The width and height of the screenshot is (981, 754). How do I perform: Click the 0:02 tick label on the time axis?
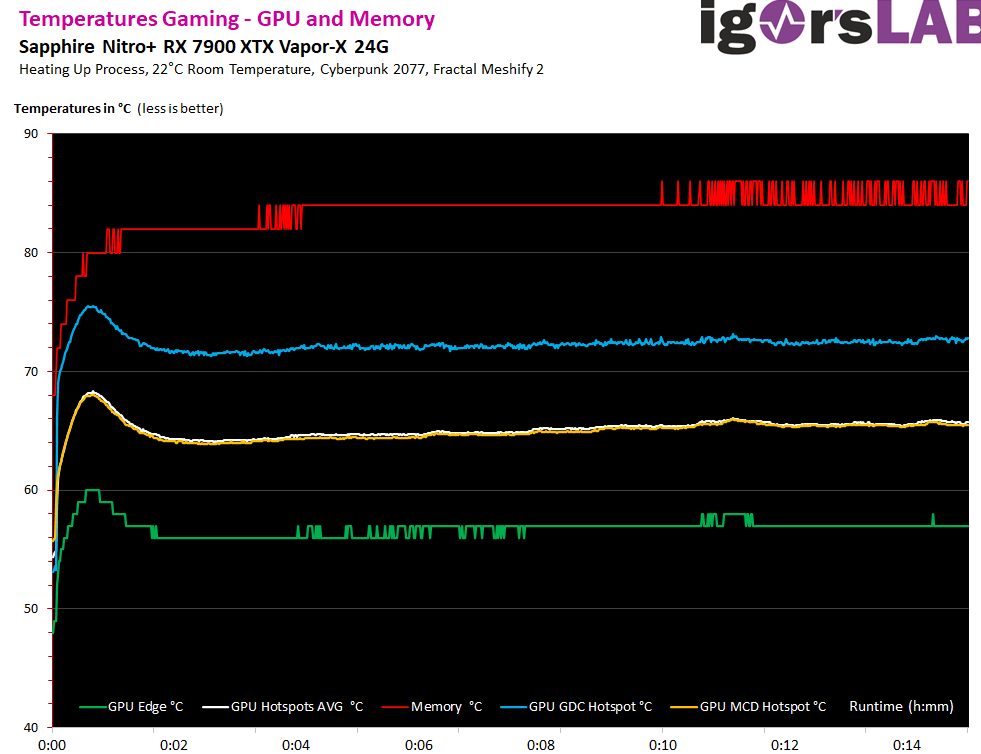pos(174,745)
